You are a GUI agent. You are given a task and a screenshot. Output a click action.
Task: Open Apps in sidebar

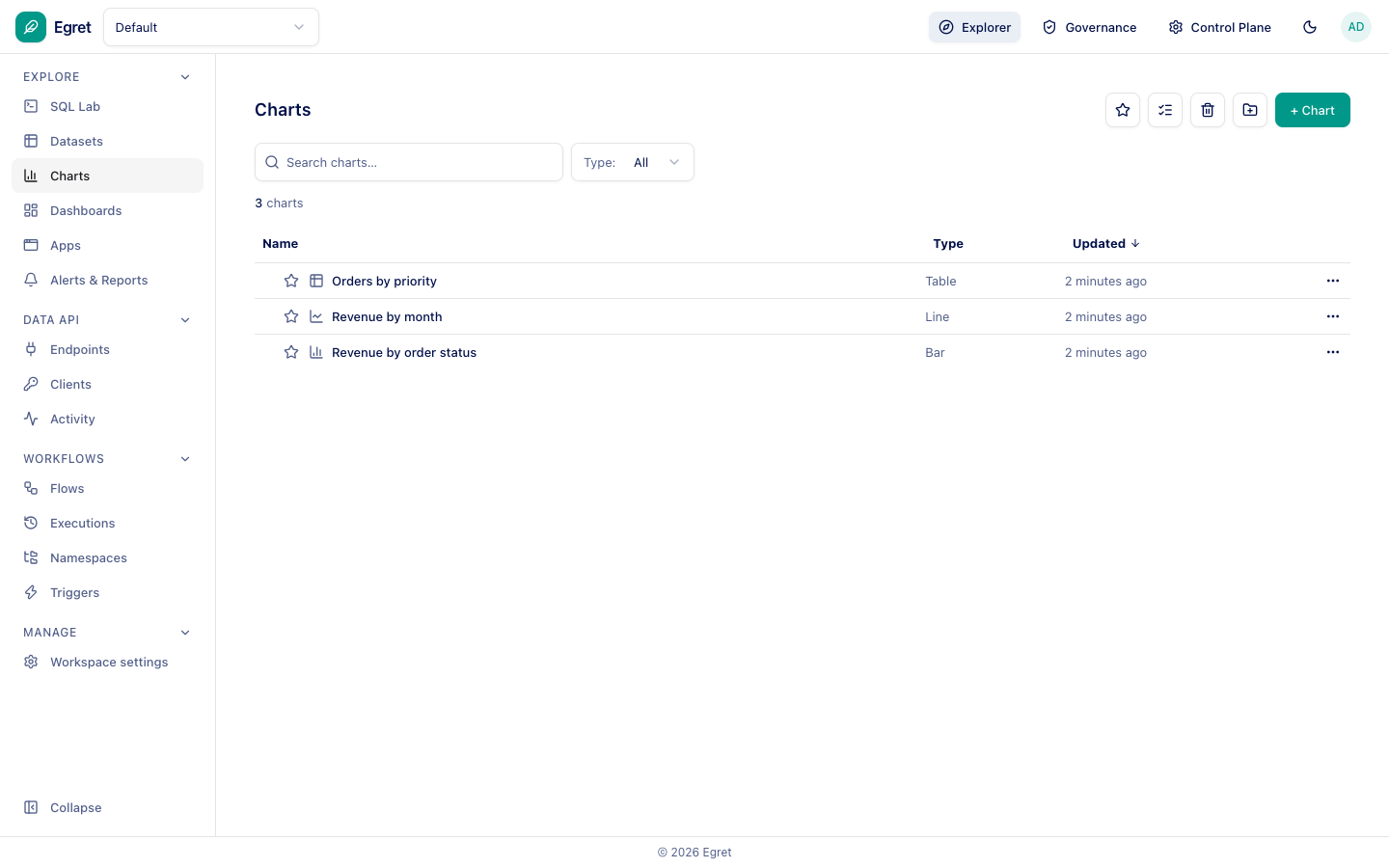click(x=107, y=245)
